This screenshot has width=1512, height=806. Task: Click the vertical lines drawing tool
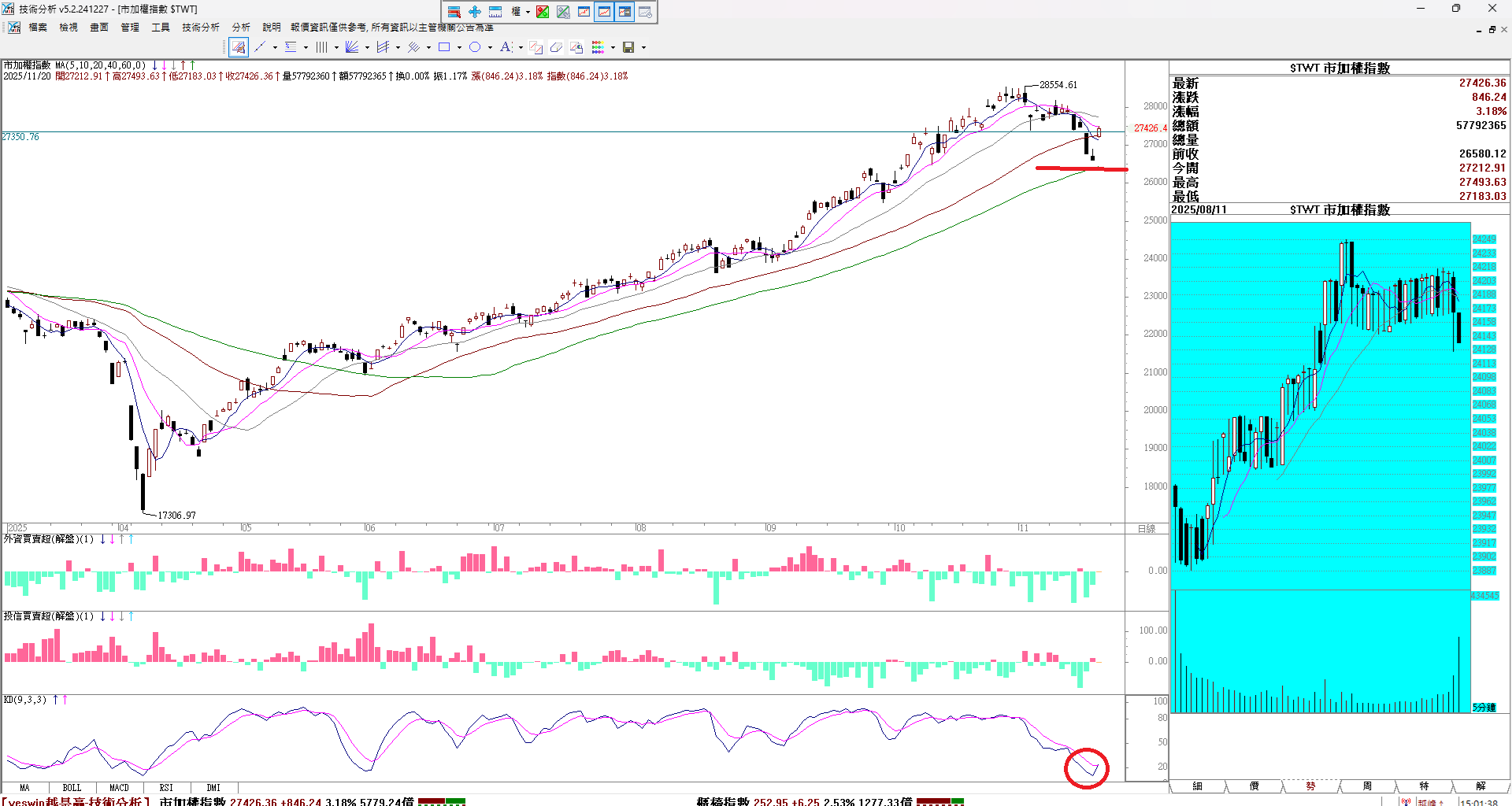(321, 47)
